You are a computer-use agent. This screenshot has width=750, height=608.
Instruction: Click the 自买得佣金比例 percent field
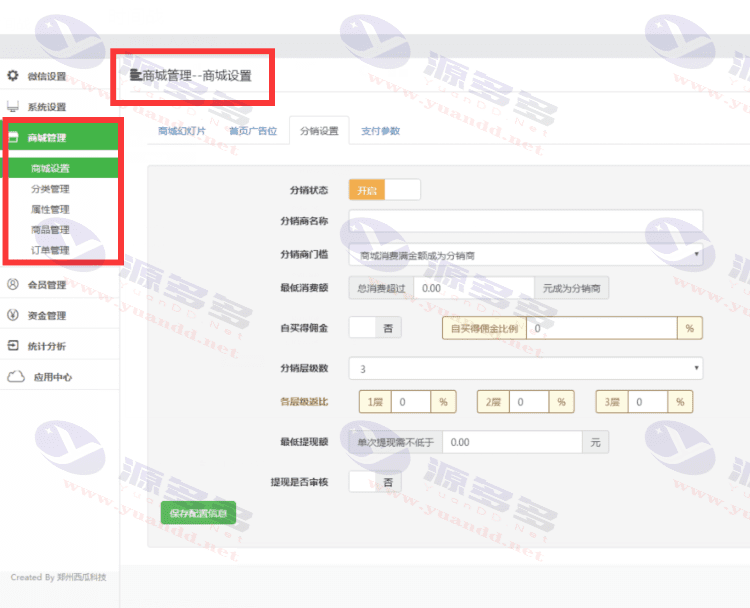point(602,328)
